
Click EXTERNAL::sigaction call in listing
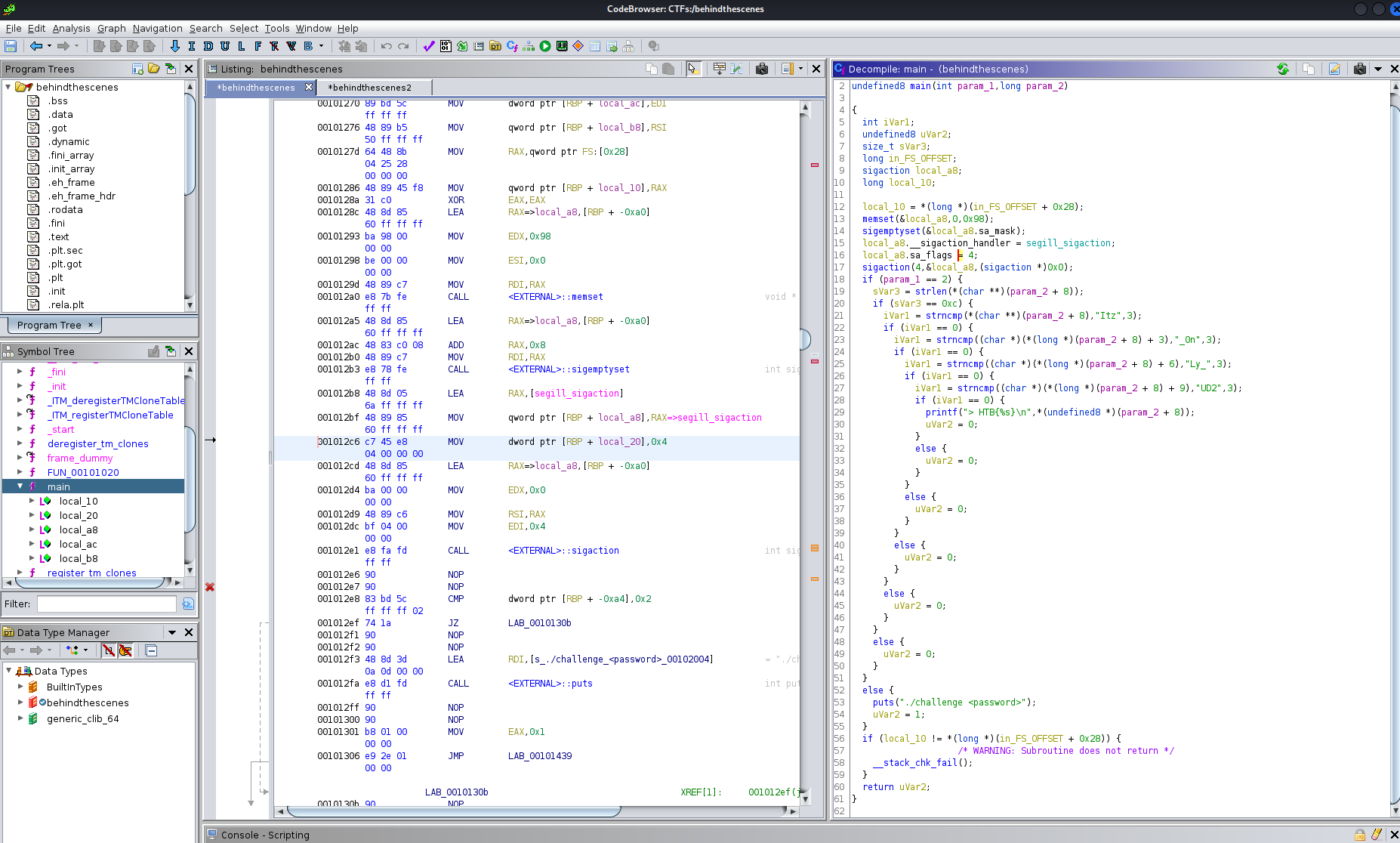[563, 551]
